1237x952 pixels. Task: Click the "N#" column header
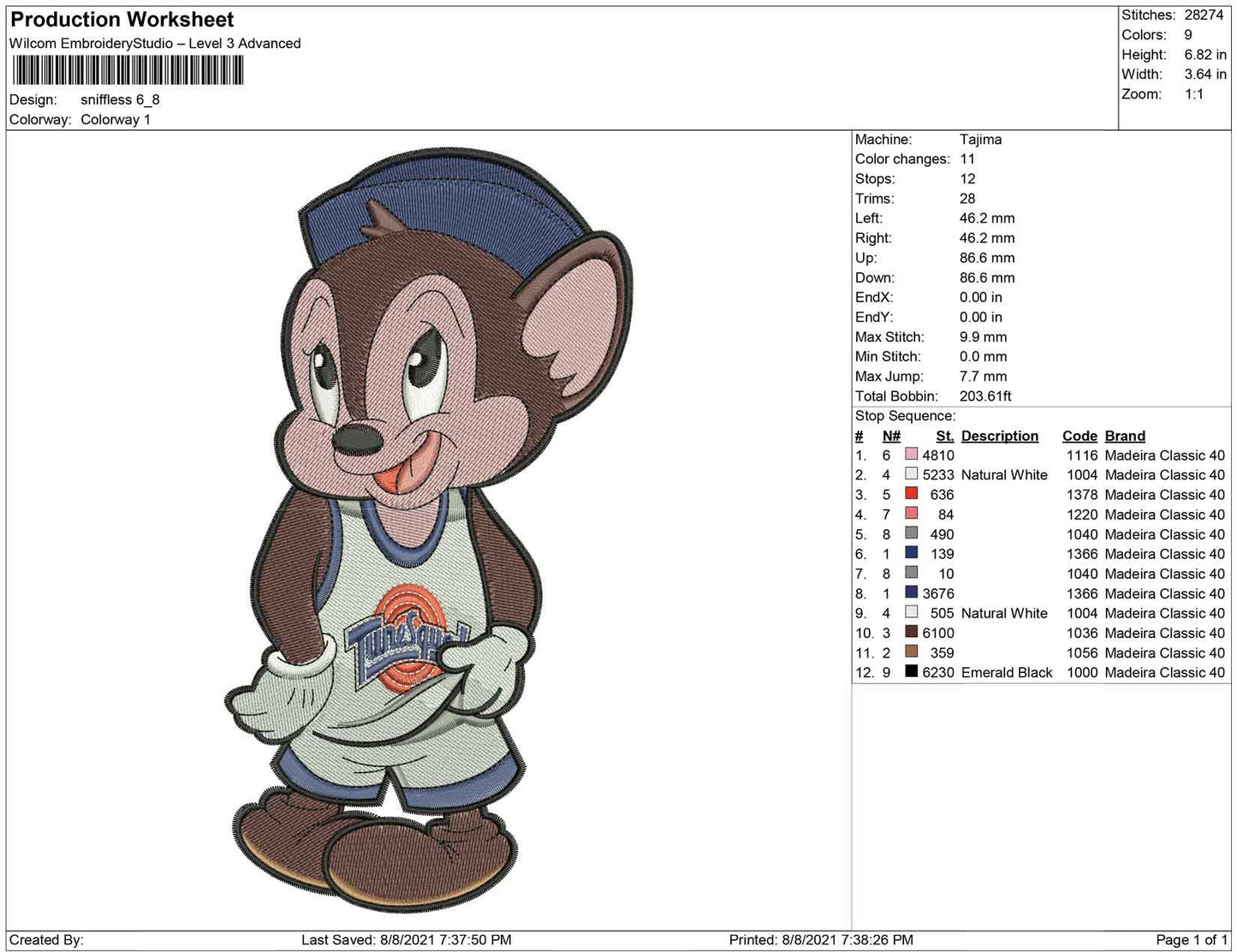tap(891, 436)
